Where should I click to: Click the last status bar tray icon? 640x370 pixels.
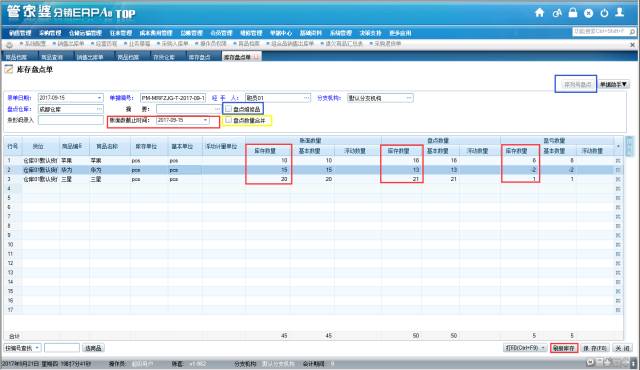633,362
